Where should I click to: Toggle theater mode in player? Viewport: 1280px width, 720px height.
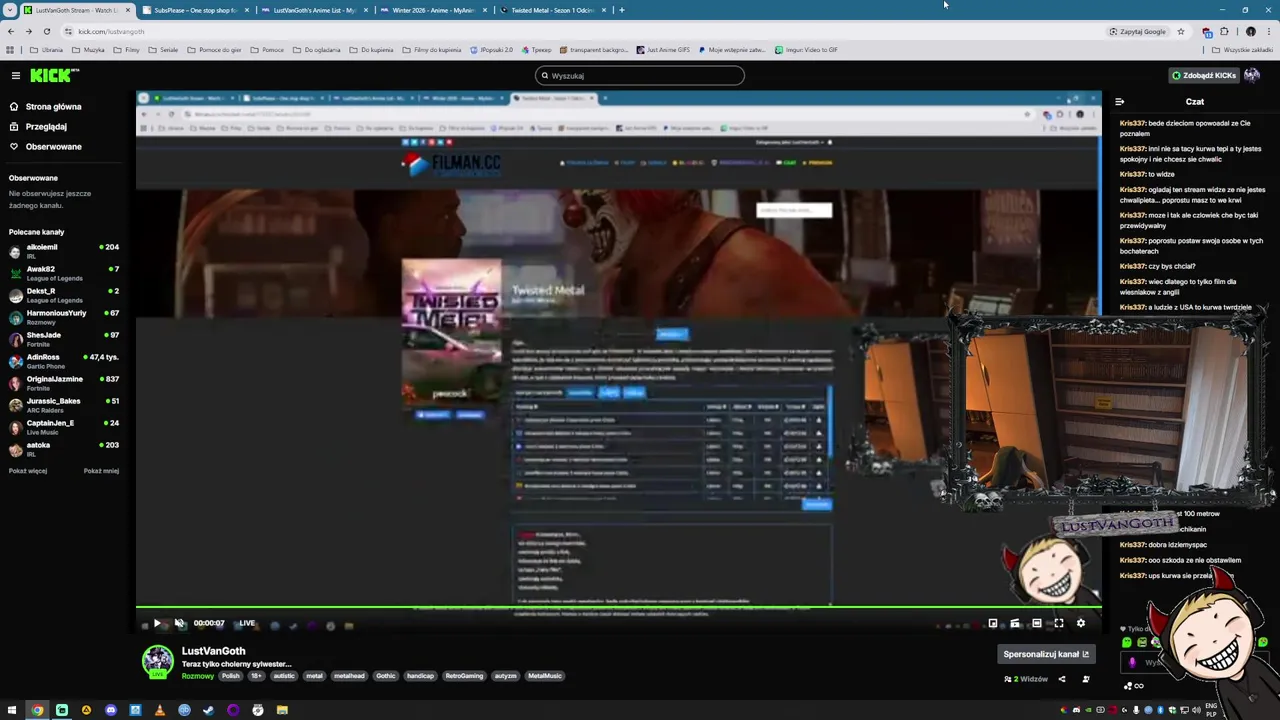pyautogui.click(x=1037, y=623)
